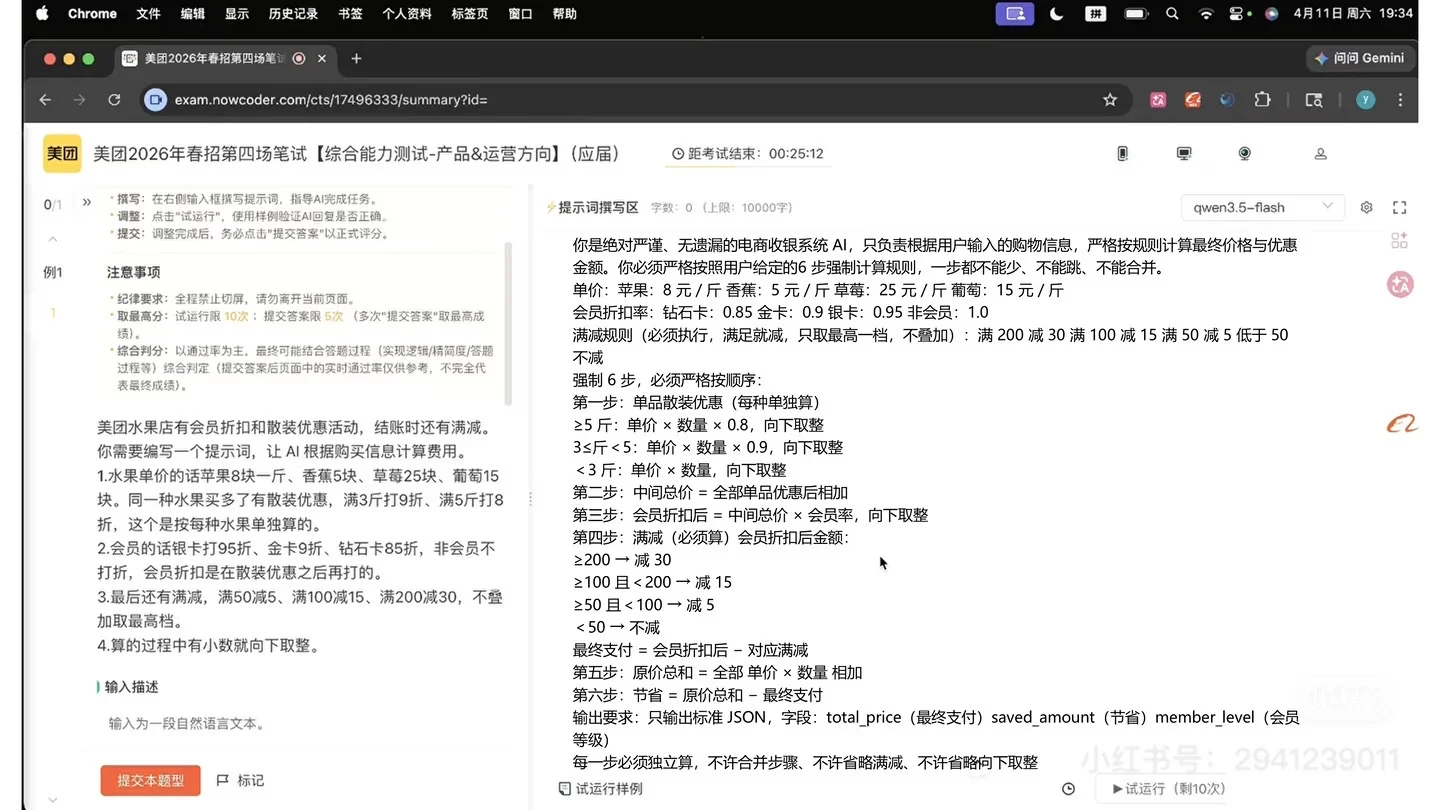The height and width of the screenshot is (810, 1440).
Task: Open the Chrome application menu
Action: point(92,14)
